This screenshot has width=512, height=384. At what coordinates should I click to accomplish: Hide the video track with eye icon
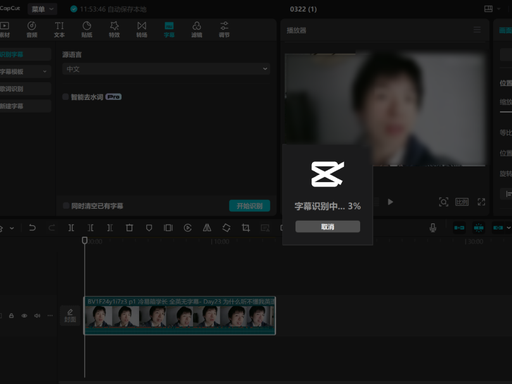[x=24, y=315]
